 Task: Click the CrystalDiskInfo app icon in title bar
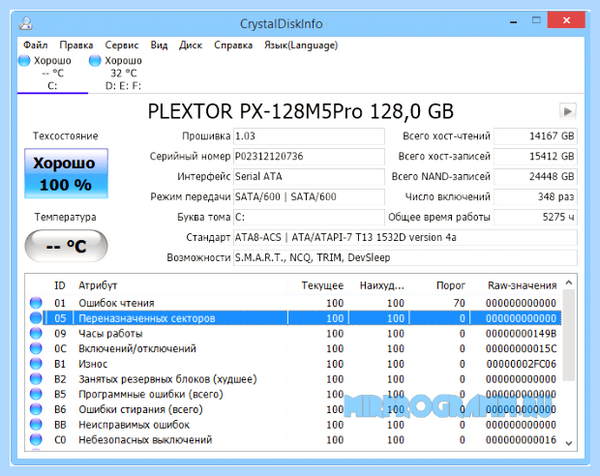coord(26,23)
